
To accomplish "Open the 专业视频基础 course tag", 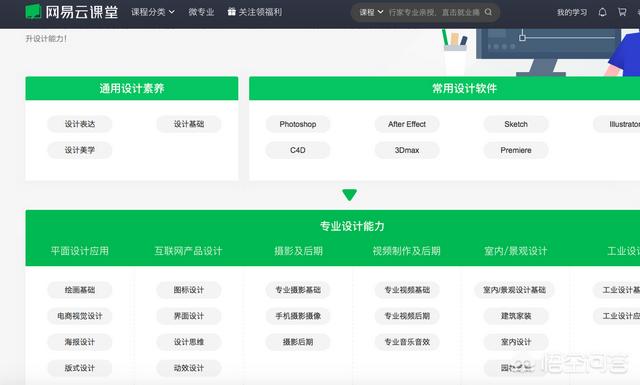I will pyautogui.click(x=407, y=290).
